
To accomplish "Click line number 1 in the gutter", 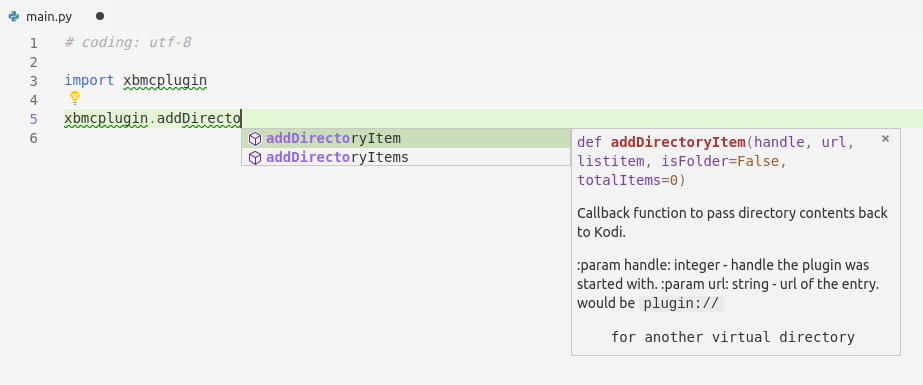I will (x=33, y=43).
